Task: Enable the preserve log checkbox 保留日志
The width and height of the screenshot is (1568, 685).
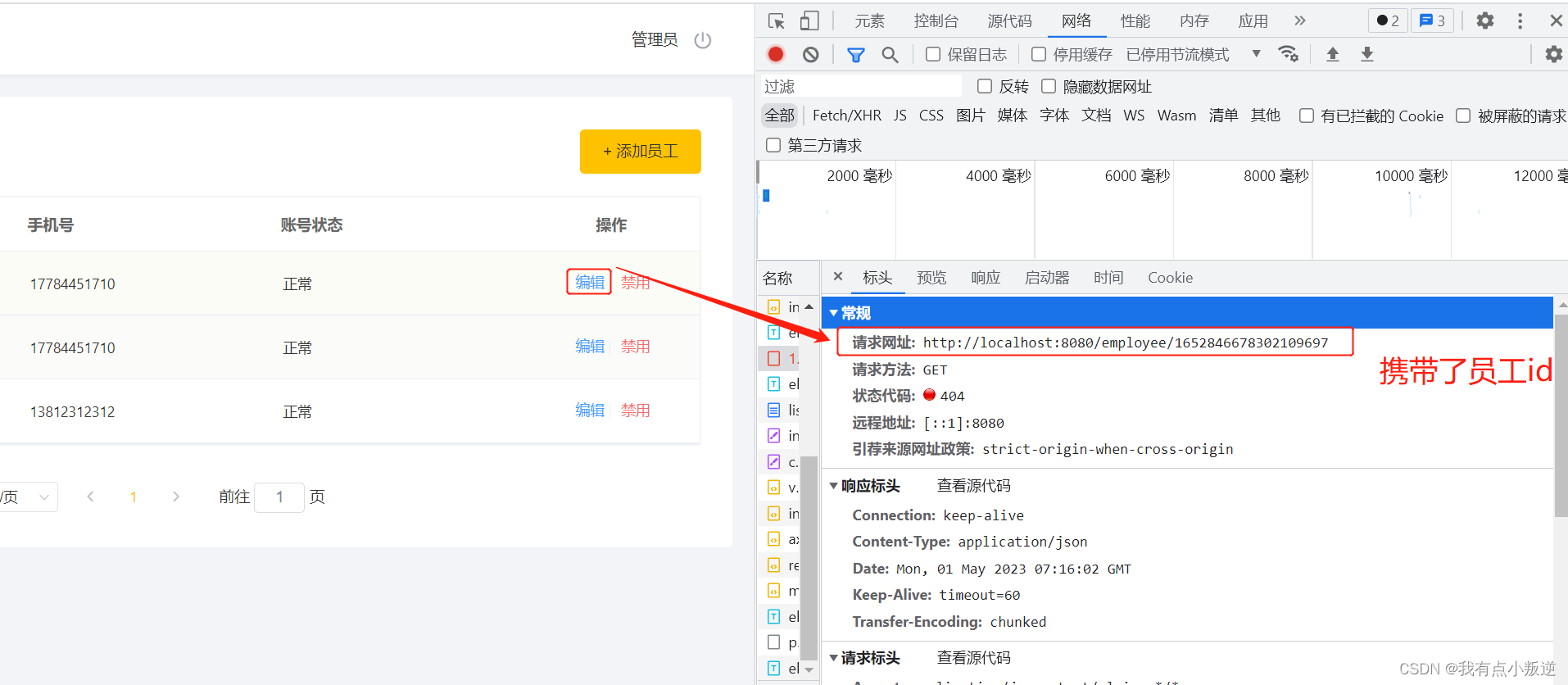Action: 933,54
